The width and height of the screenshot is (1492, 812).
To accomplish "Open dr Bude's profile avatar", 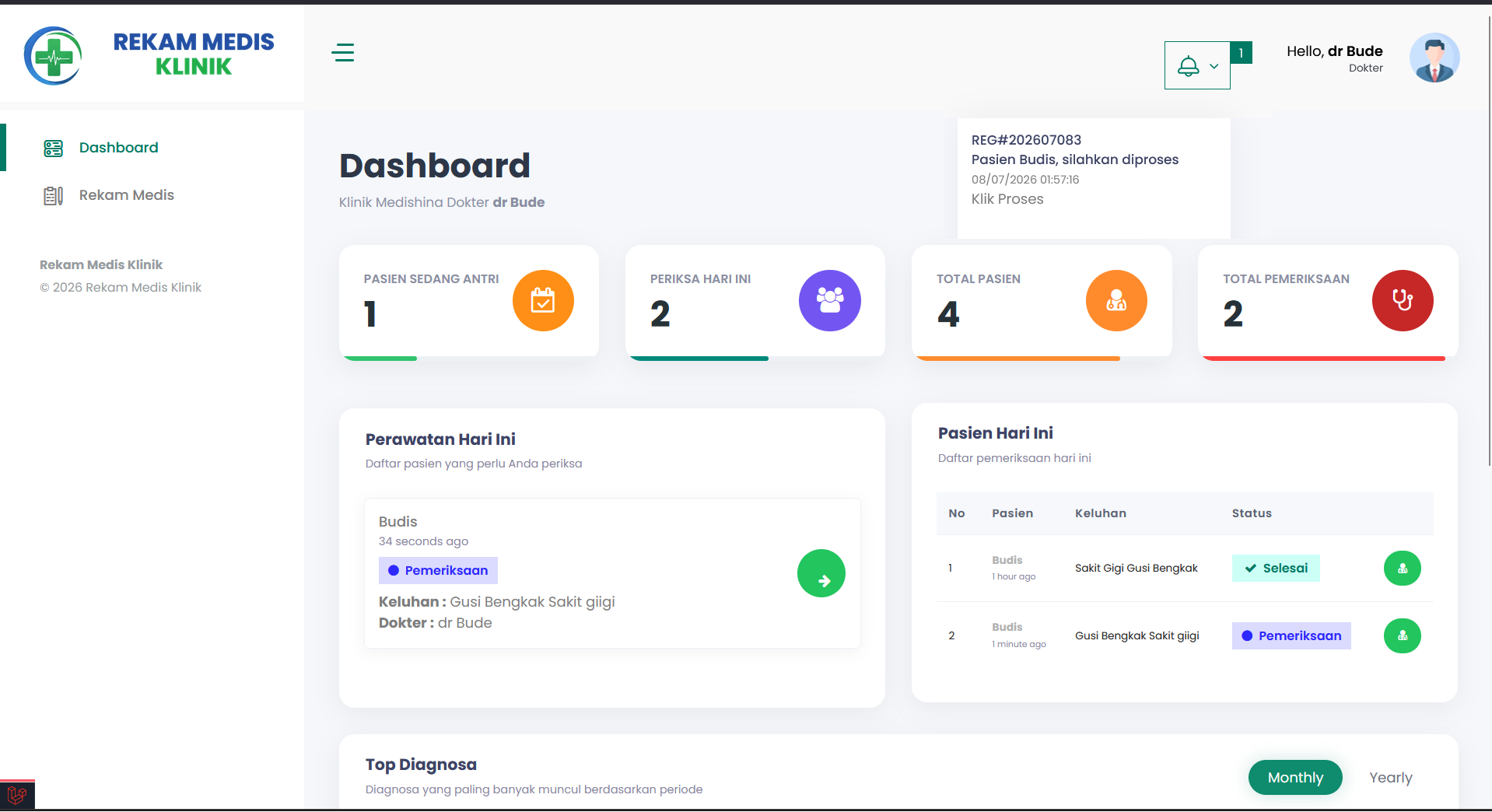I will pos(1434,58).
